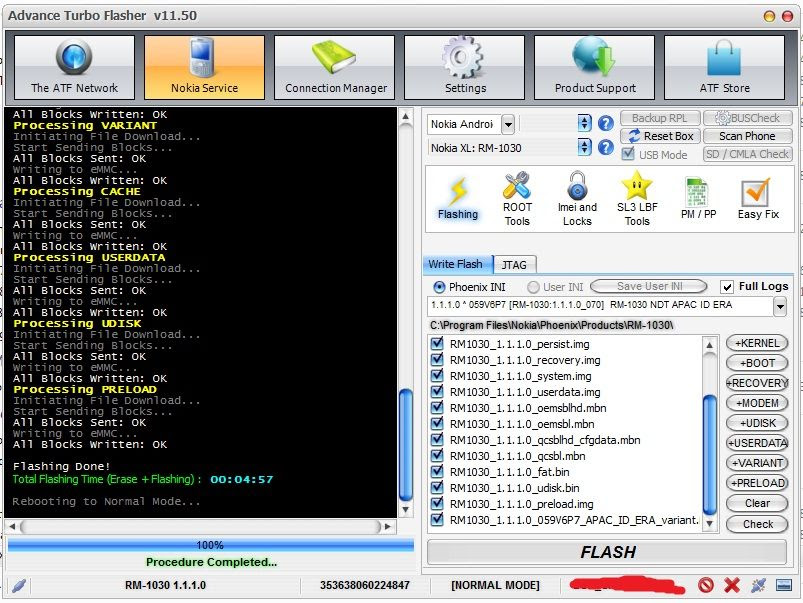Click the +RECOVERY button
The width and height of the screenshot is (803, 603).
757,383
